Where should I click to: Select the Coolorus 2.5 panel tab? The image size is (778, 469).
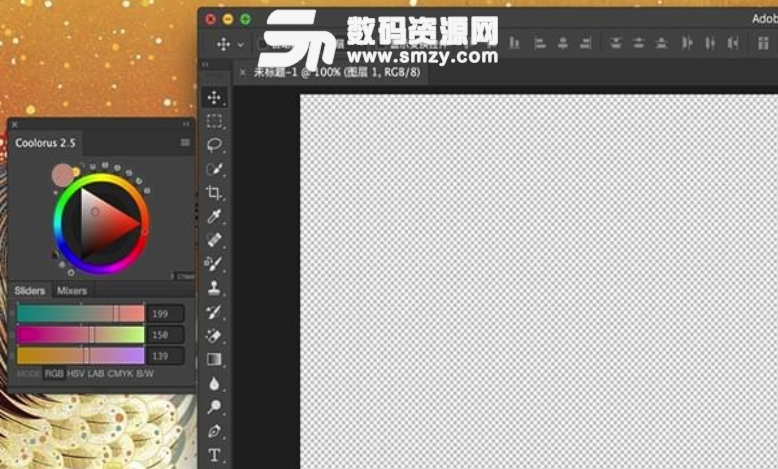(45, 143)
